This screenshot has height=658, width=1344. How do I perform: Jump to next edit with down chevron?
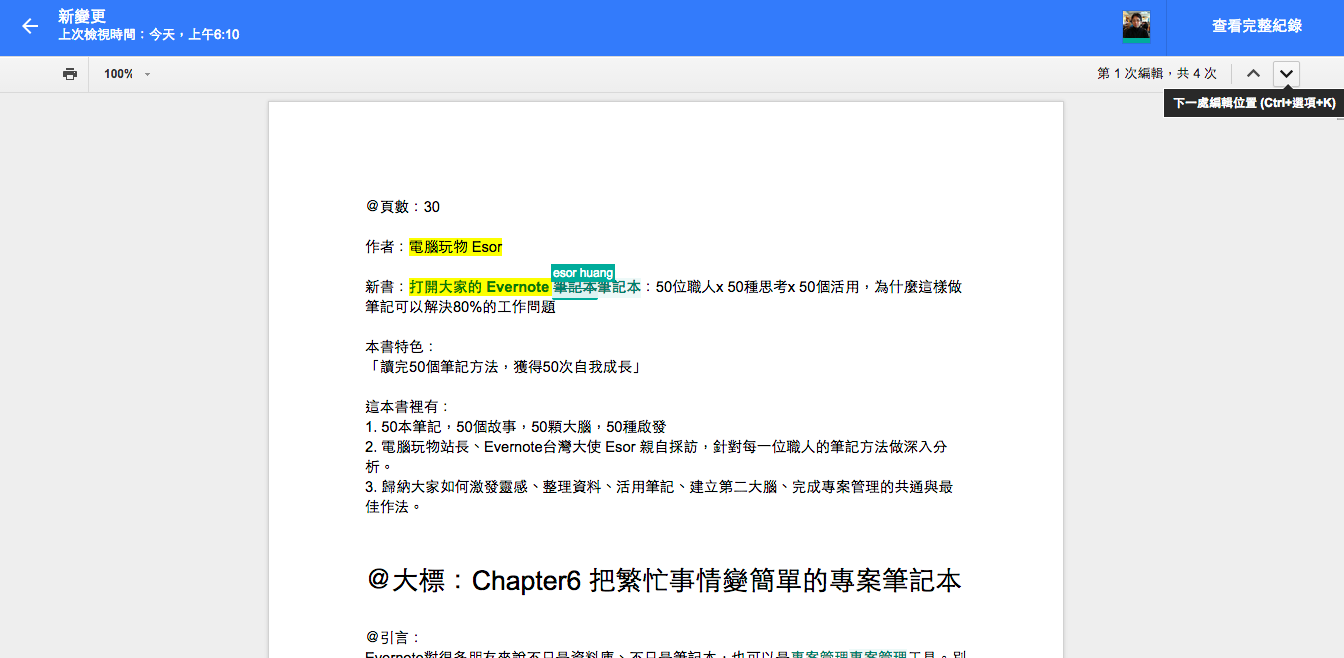click(1286, 74)
